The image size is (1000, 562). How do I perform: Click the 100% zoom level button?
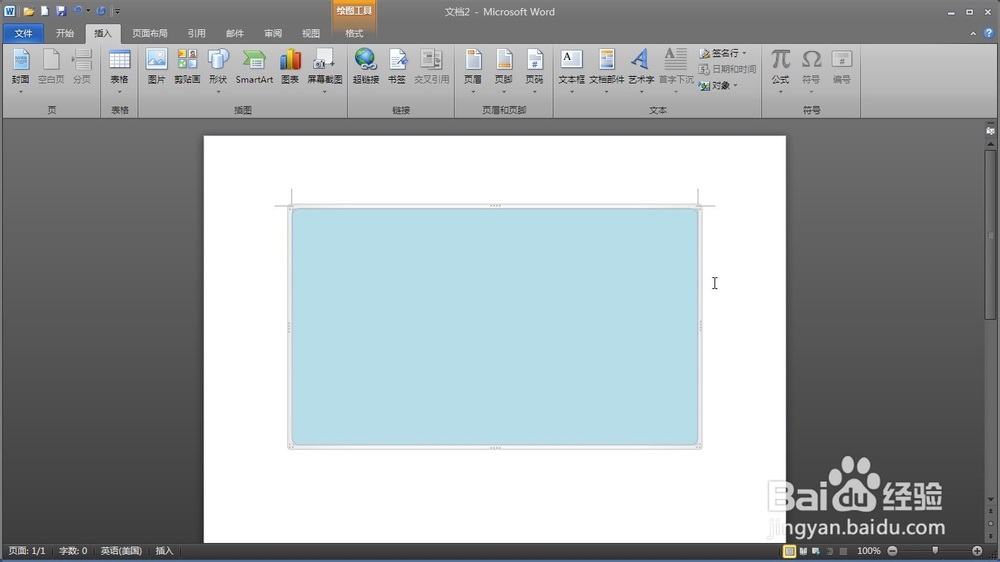(x=869, y=551)
